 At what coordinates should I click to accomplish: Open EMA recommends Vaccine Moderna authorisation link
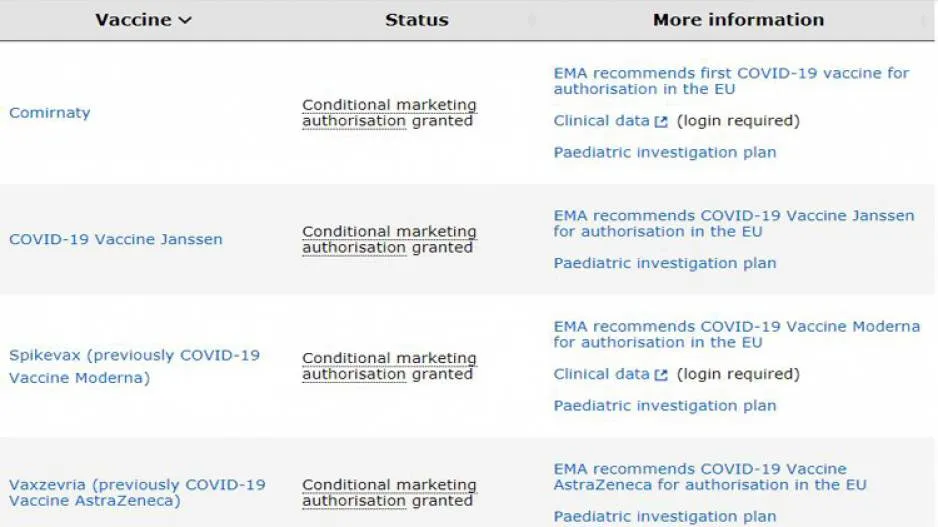736,334
